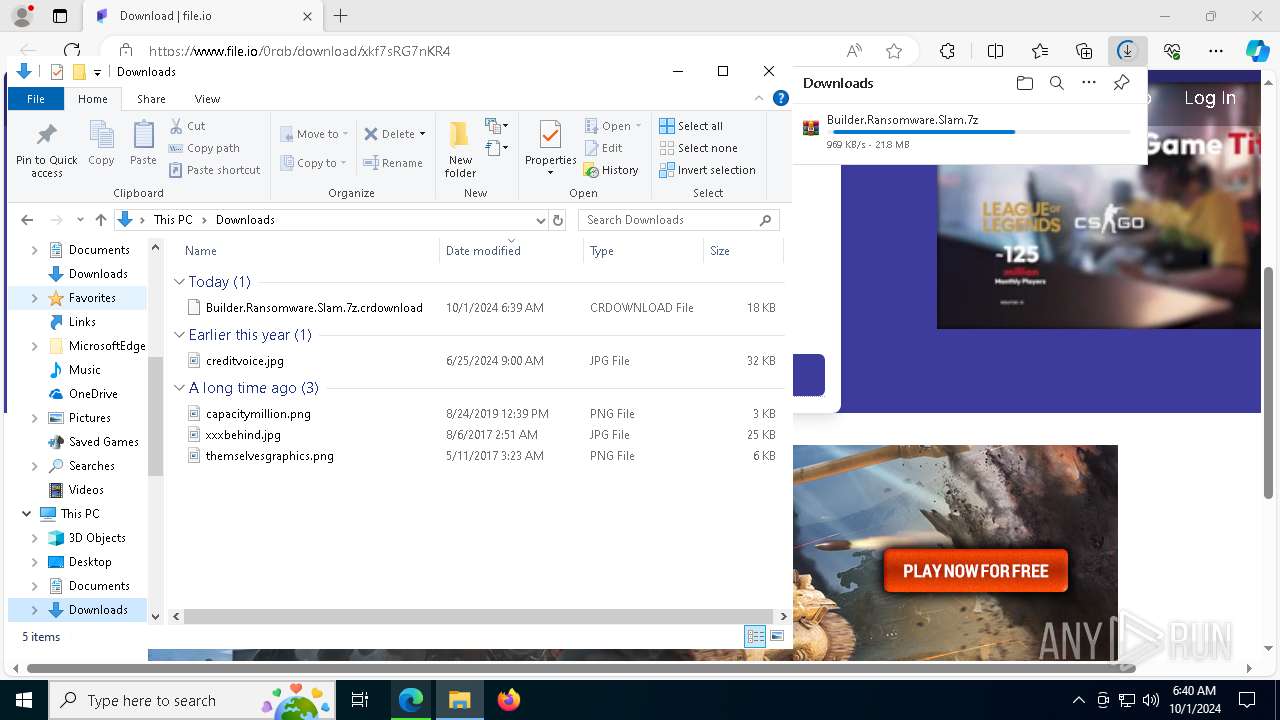Collapse A long time ago group

coord(179,388)
